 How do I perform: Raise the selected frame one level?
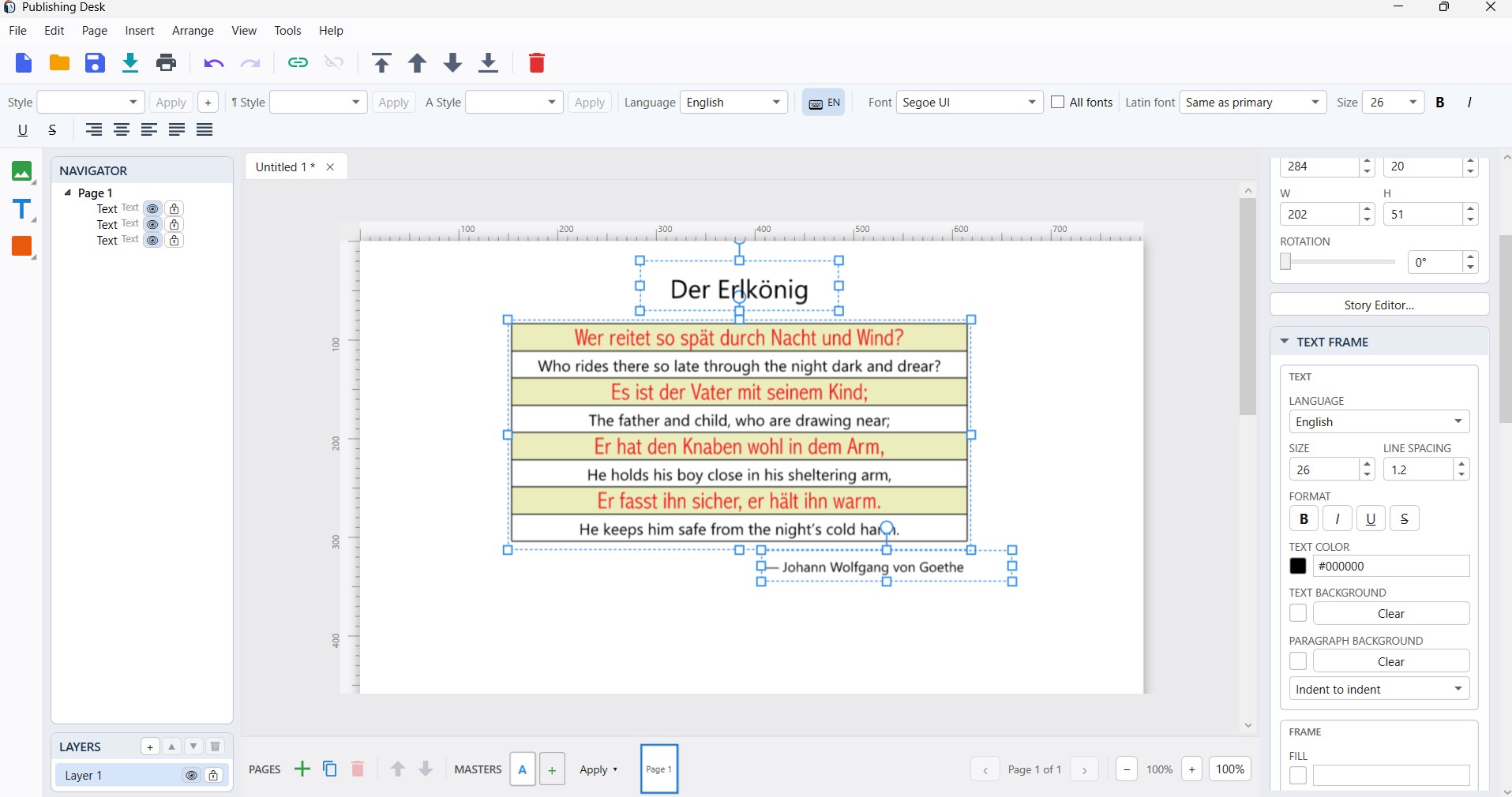417,63
